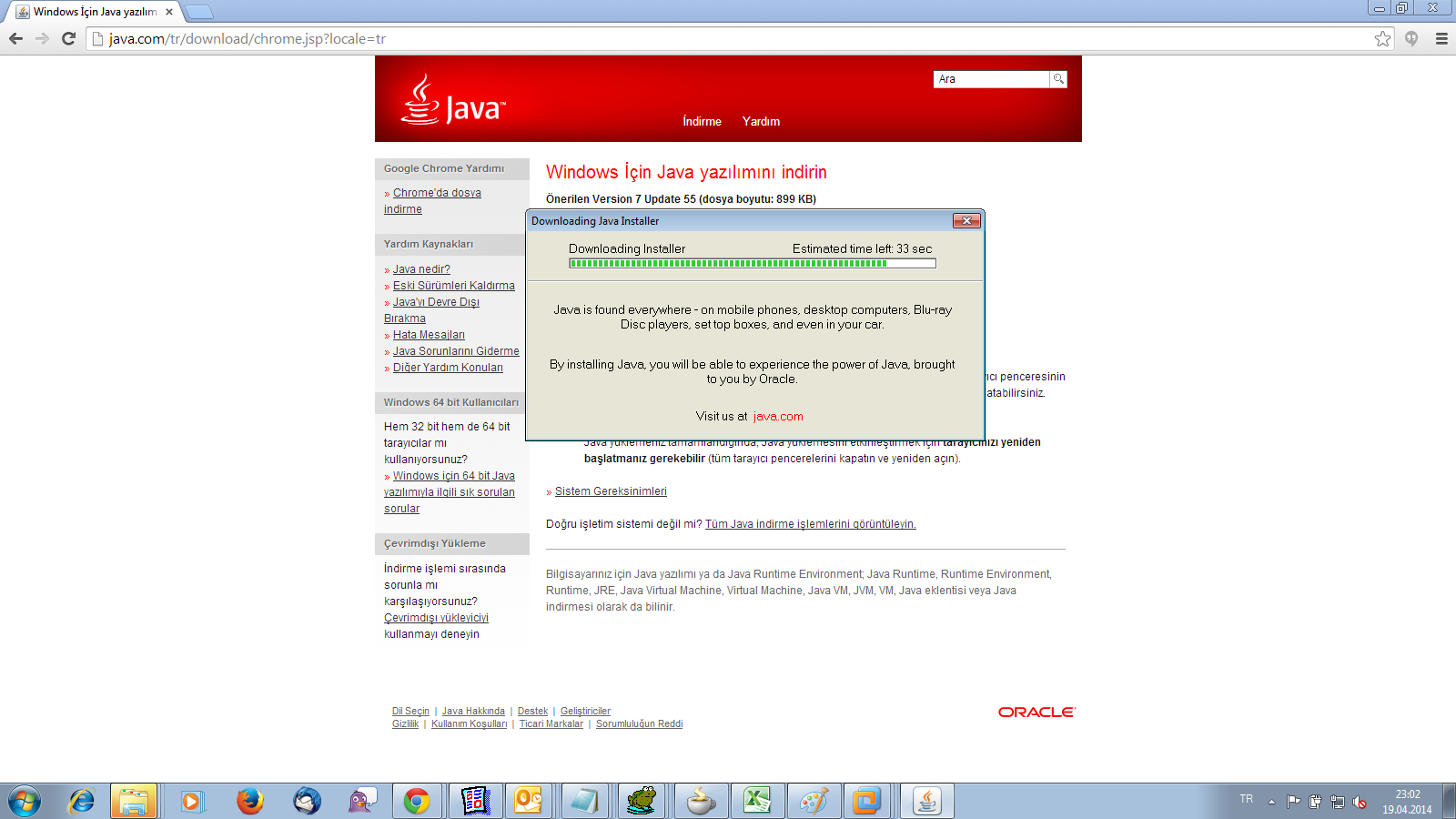Open the Yardım menu item

tap(761, 121)
